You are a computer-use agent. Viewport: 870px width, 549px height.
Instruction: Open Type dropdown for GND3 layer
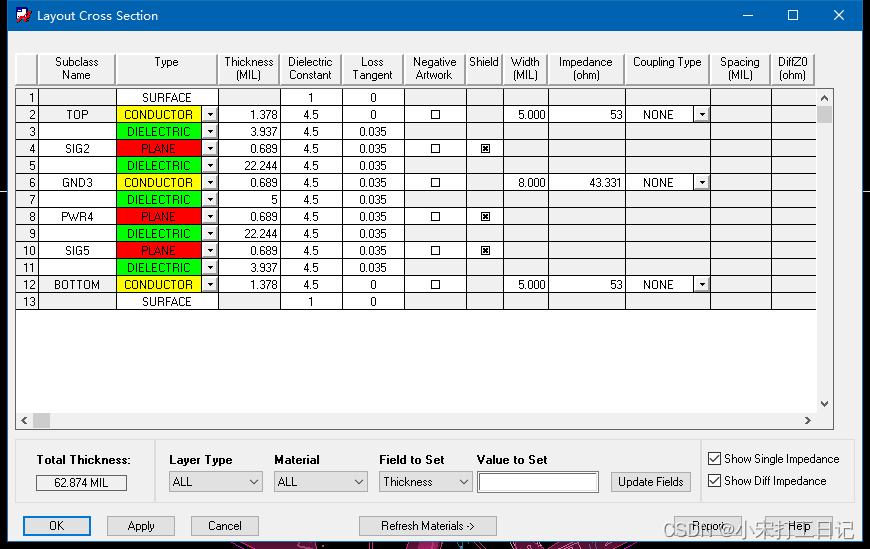tap(210, 183)
